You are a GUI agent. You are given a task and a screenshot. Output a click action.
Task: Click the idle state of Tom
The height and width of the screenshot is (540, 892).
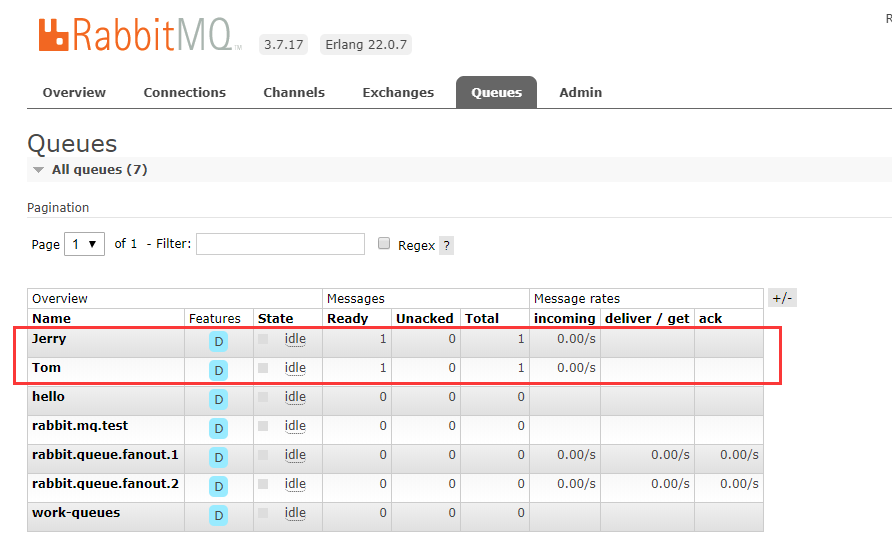coord(295,368)
